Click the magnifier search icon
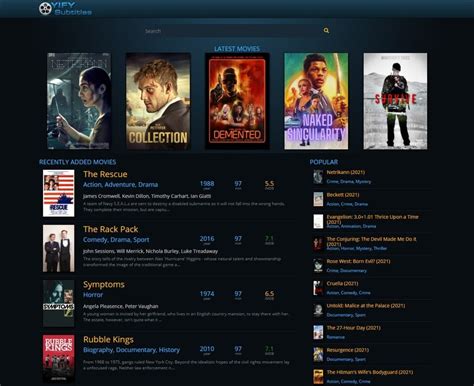474x386 pixels. 326,31
